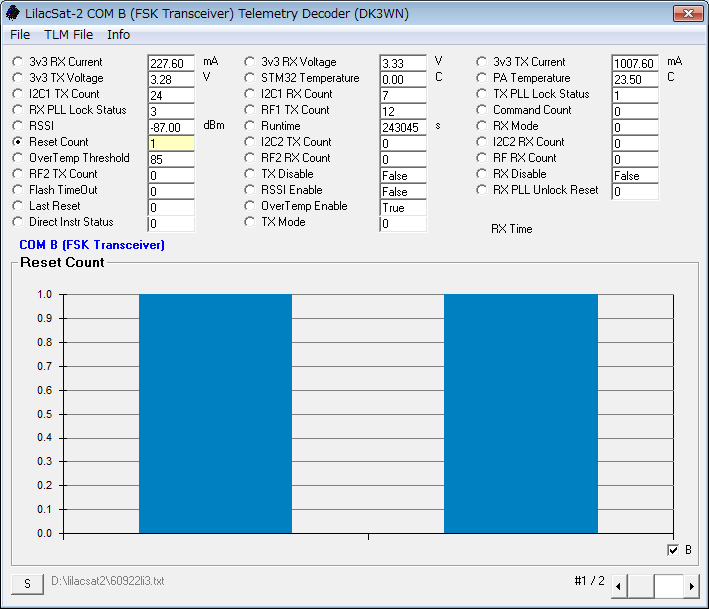Click the Reset Count value field

170,144
